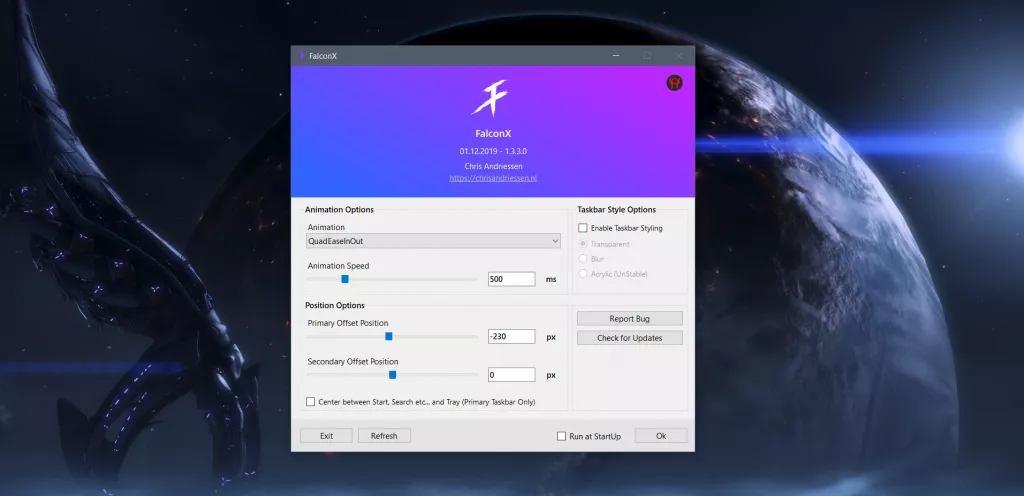Click the FalconX title bar app icon
This screenshot has width=1024, height=496.
pyautogui.click(x=302, y=55)
